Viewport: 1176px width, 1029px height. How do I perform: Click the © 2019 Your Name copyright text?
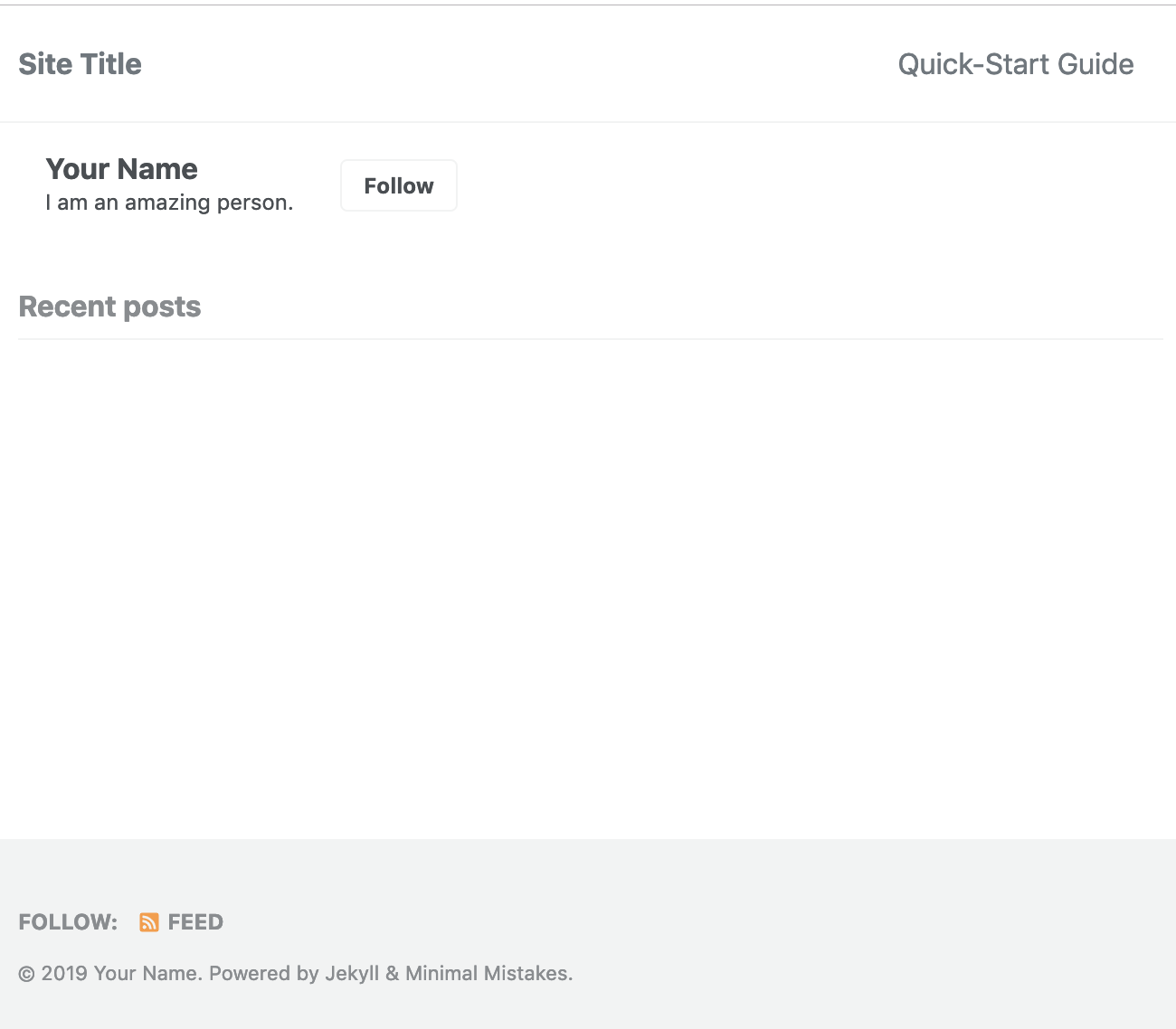click(x=109, y=974)
